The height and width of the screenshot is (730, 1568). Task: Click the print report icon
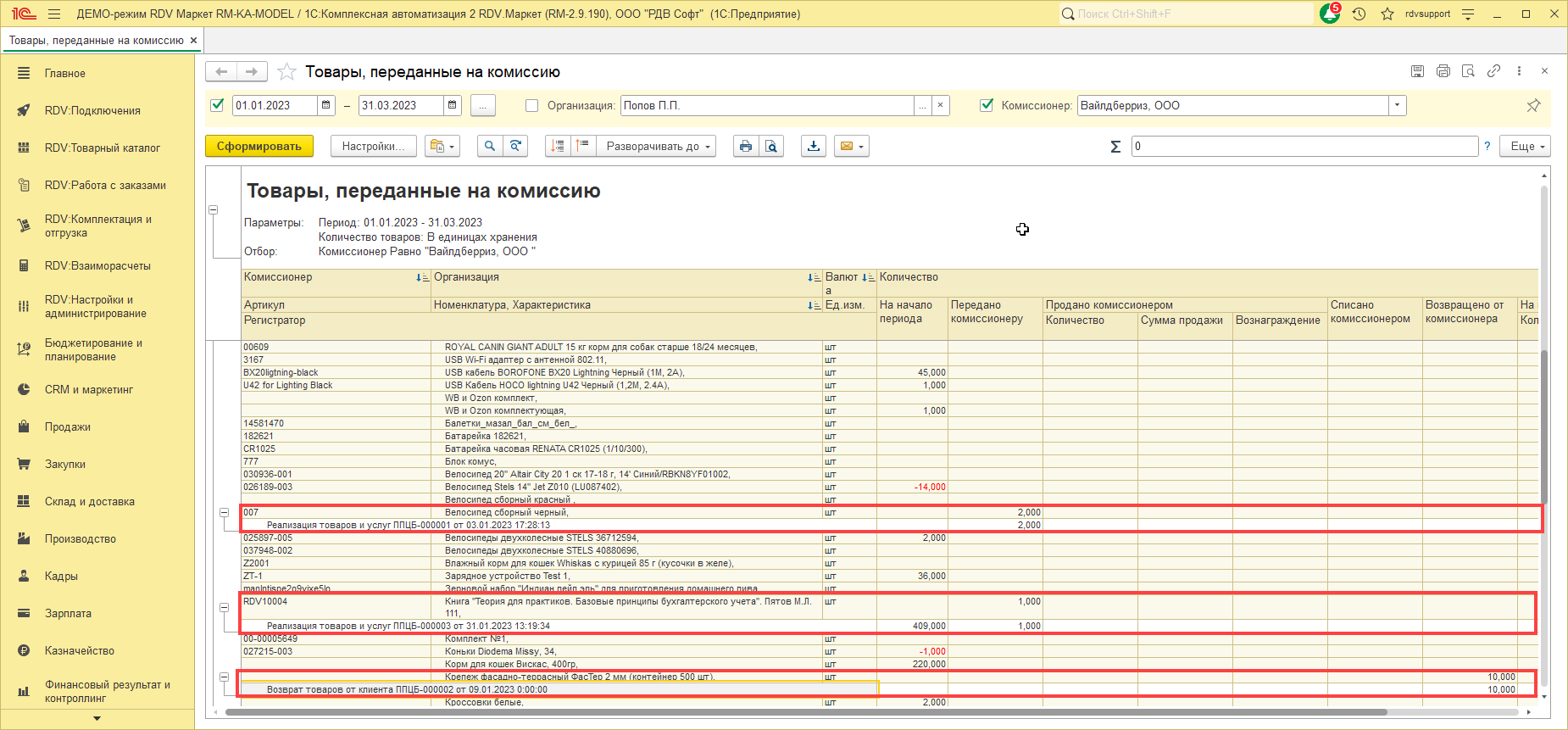click(x=746, y=146)
